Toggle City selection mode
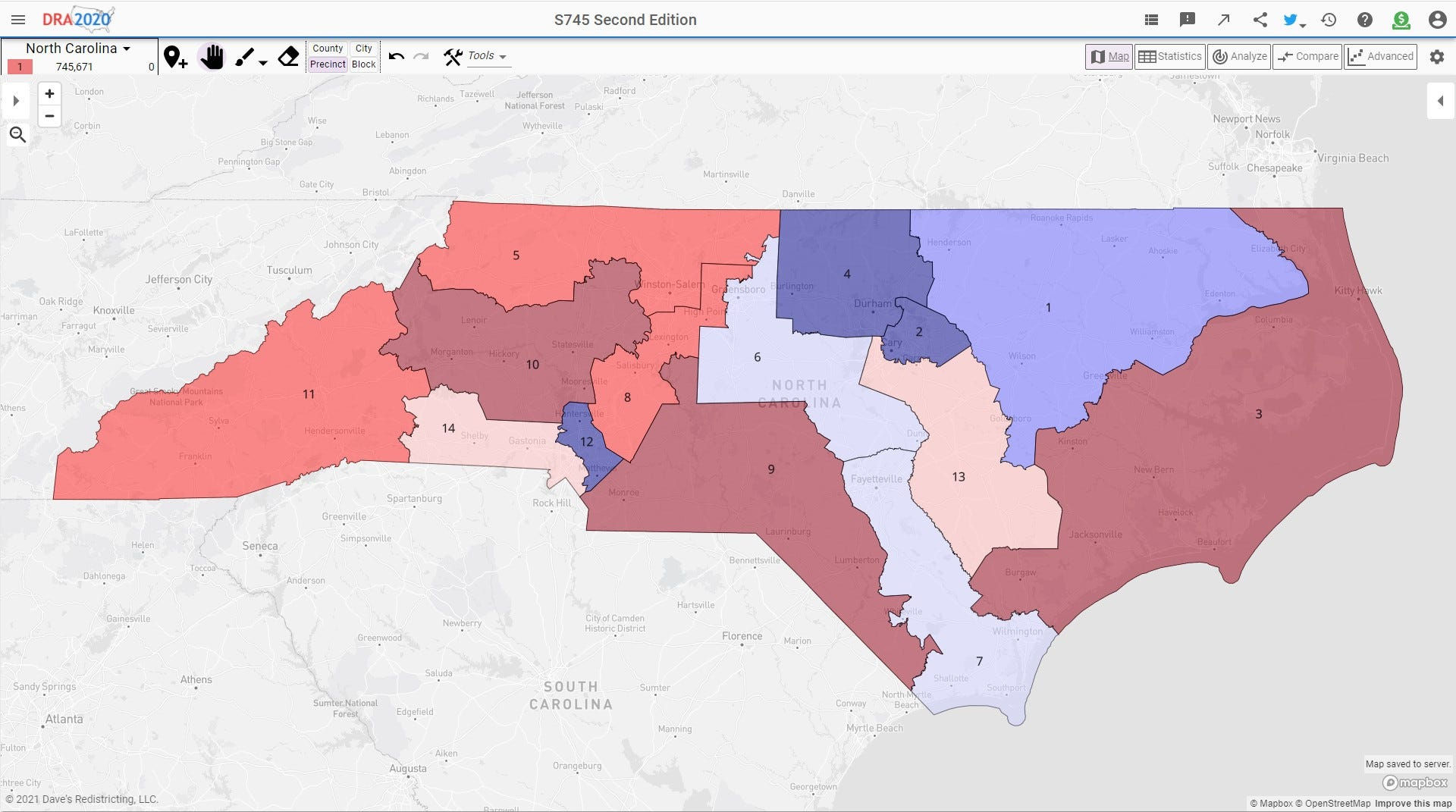 click(x=364, y=48)
